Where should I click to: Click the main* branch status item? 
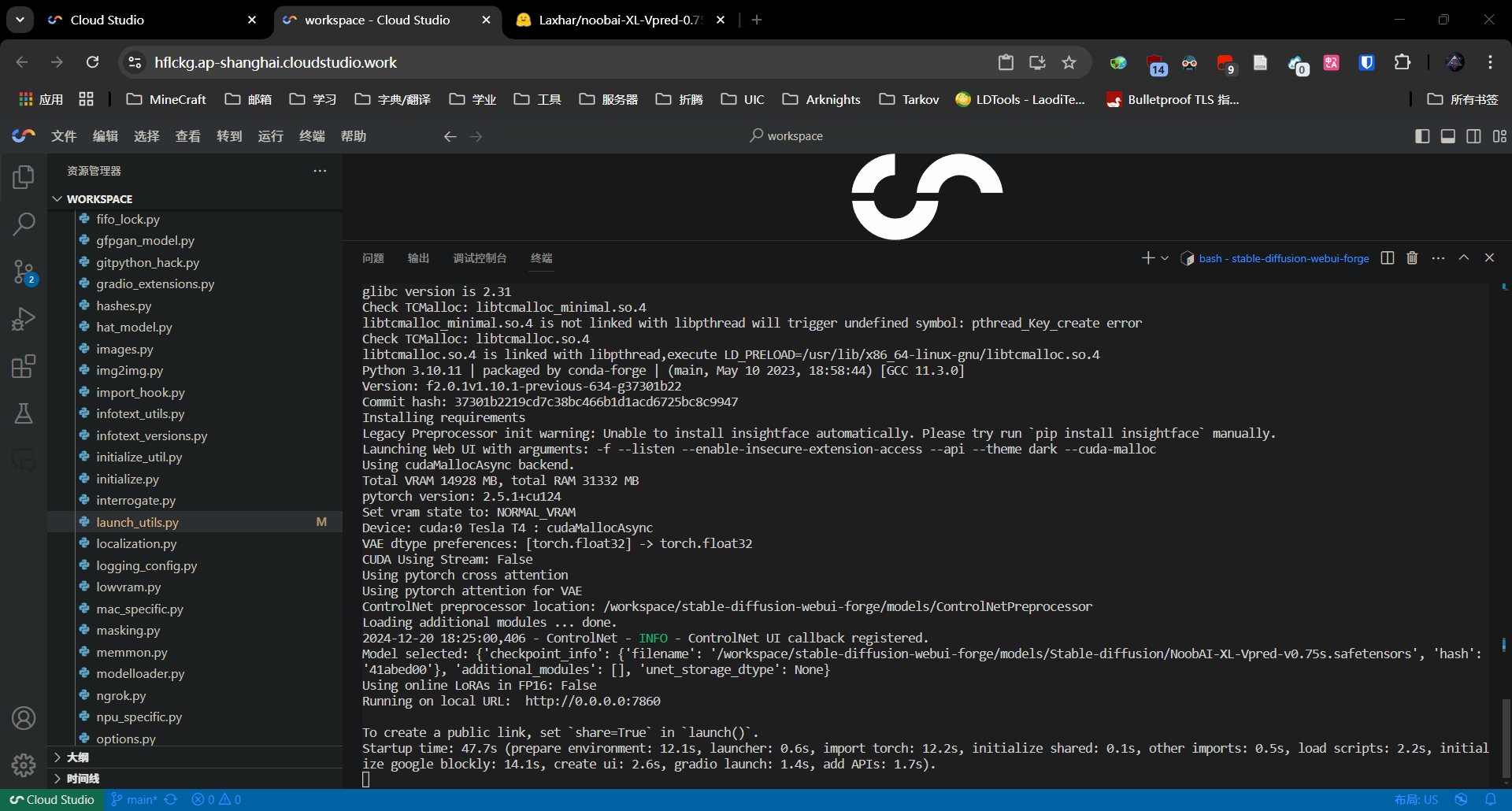tap(134, 799)
